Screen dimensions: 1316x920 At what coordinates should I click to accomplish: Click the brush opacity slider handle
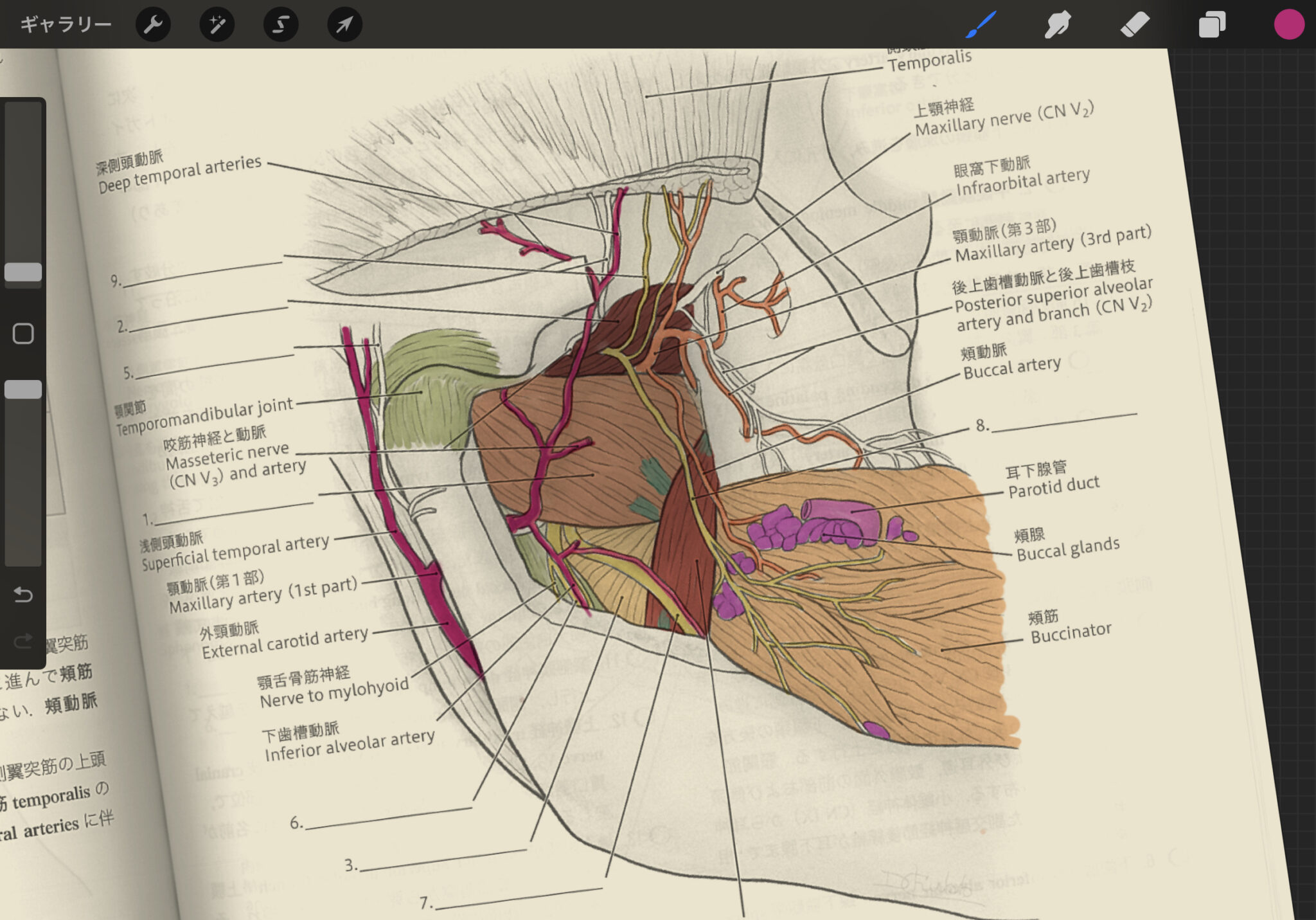(23, 389)
